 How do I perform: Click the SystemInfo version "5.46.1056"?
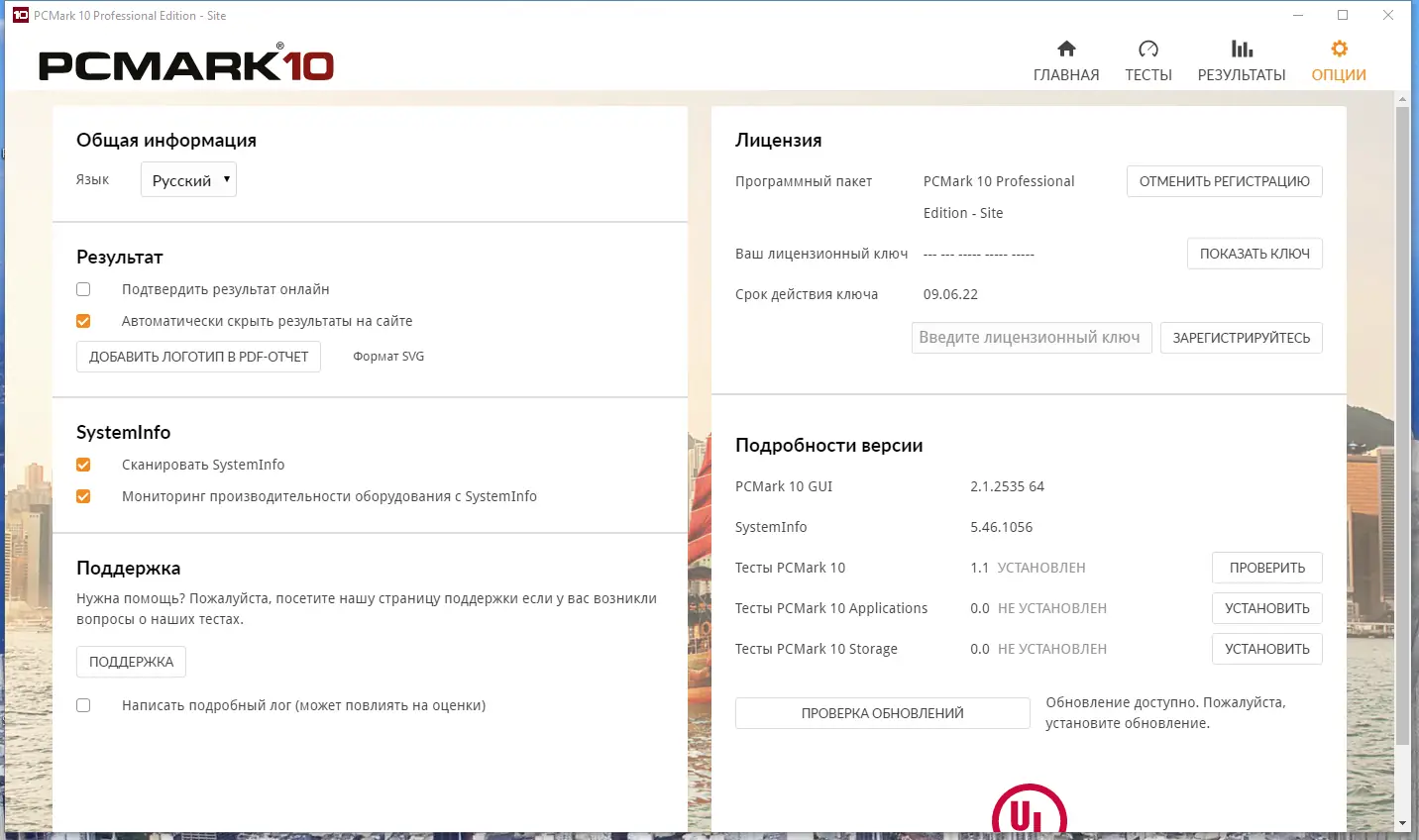click(1001, 527)
